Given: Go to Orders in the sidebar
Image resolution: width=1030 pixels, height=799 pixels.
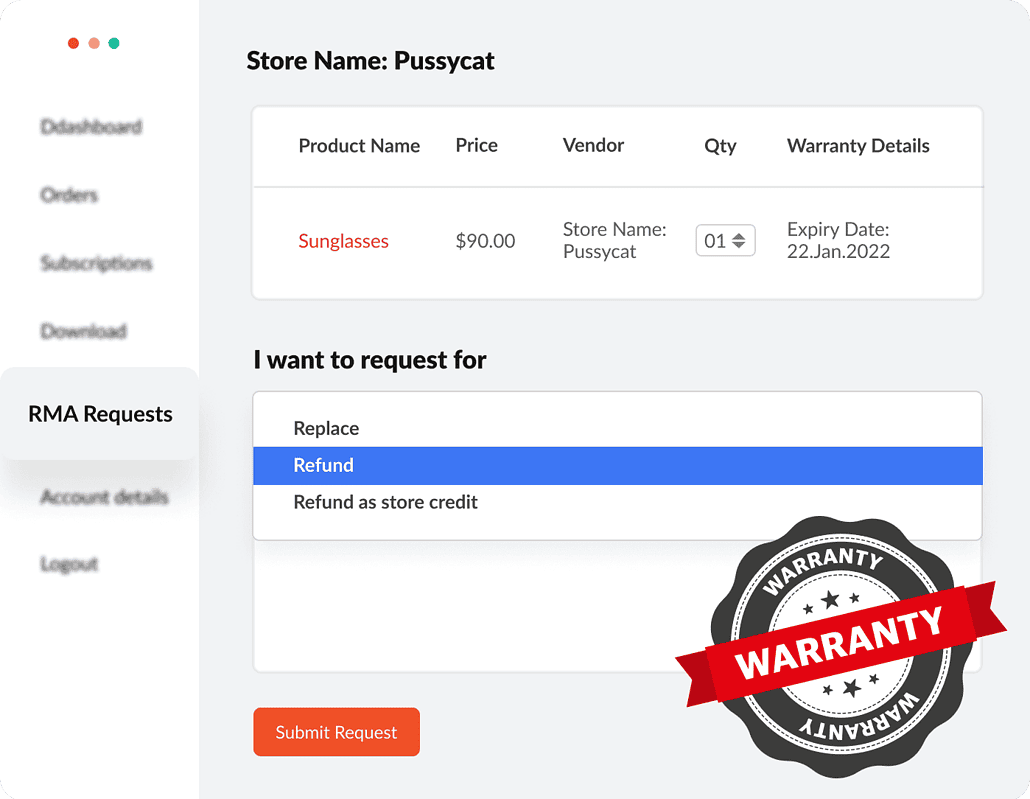Looking at the screenshot, I should click(69, 195).
